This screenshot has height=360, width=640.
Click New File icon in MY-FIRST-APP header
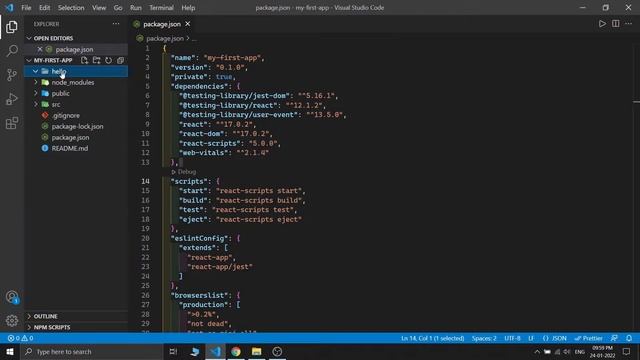pos(84,60)
